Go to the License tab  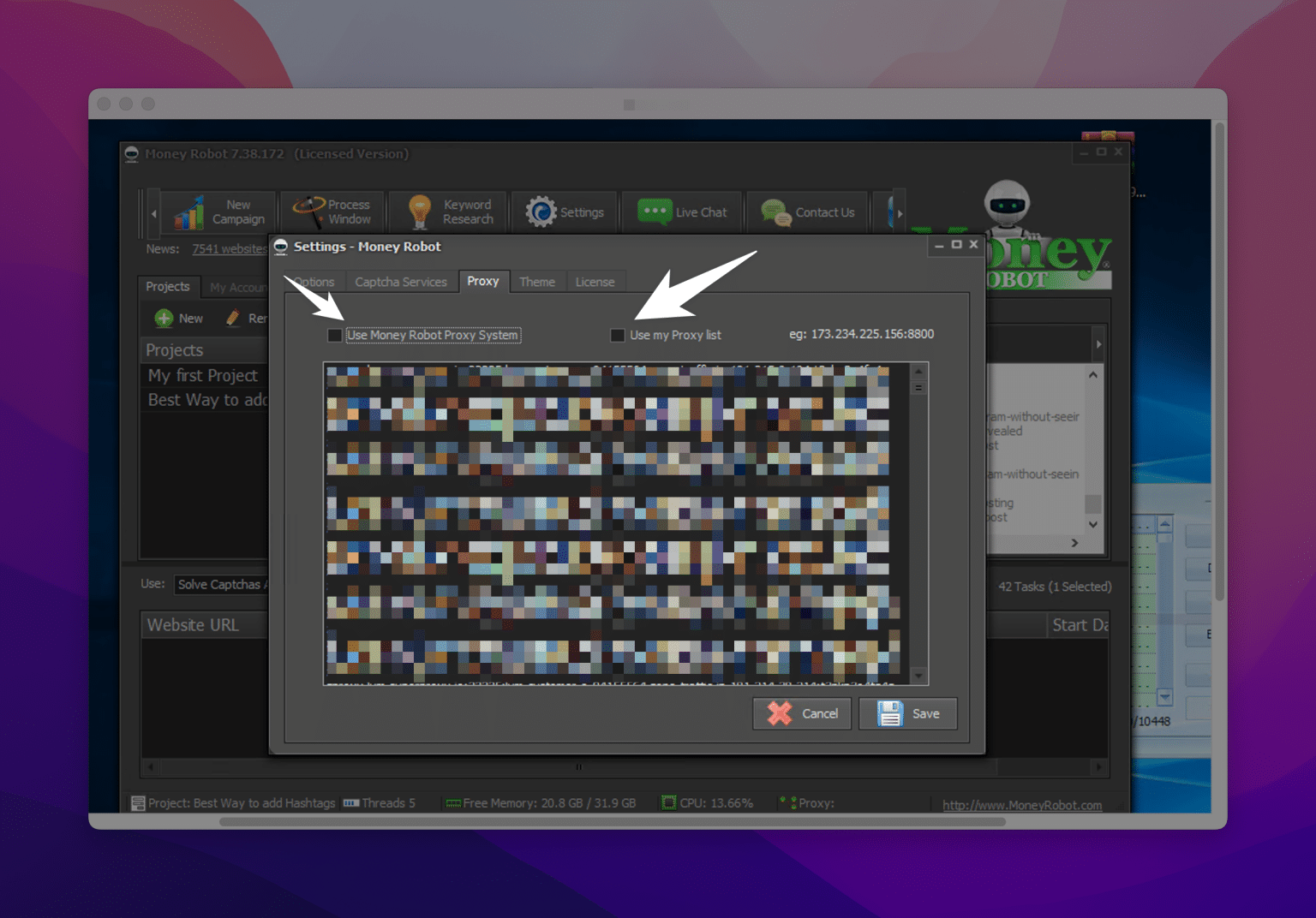(x=595, y=282)
